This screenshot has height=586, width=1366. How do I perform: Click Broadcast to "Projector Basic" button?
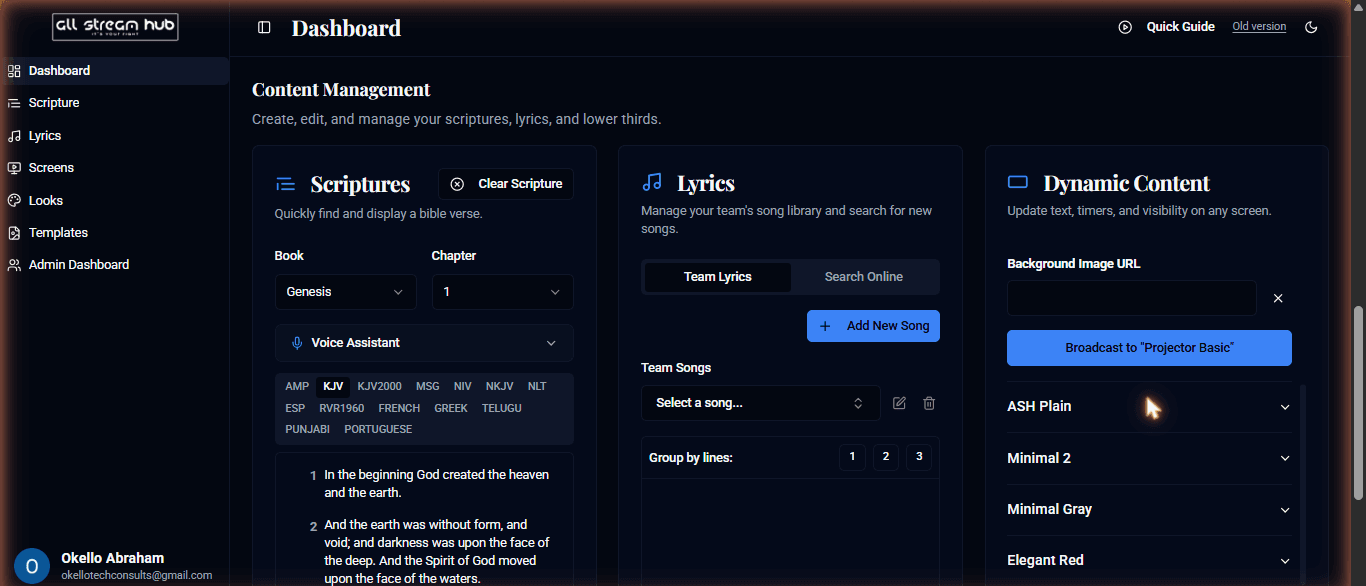[1149, 348]
